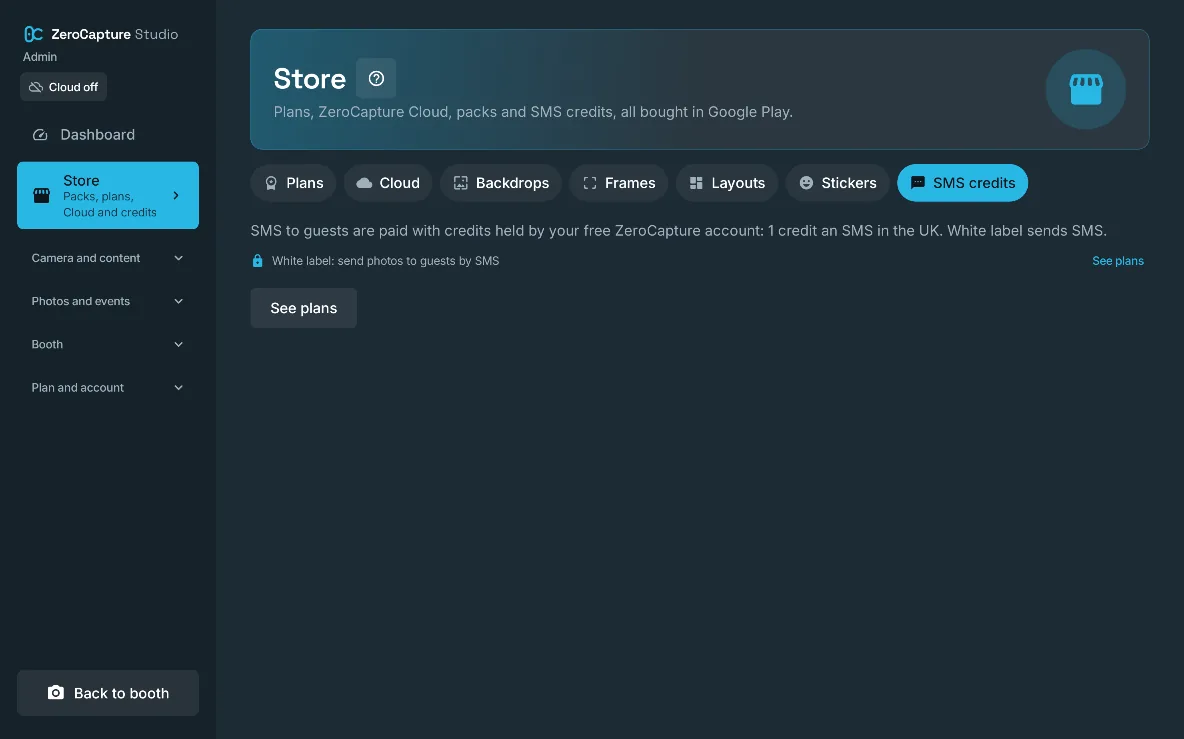This screenshot has height=739, width=1184.
Task: Click the Dashboard gauge icon
Action: pyautogui.click(x=40, y=134)
